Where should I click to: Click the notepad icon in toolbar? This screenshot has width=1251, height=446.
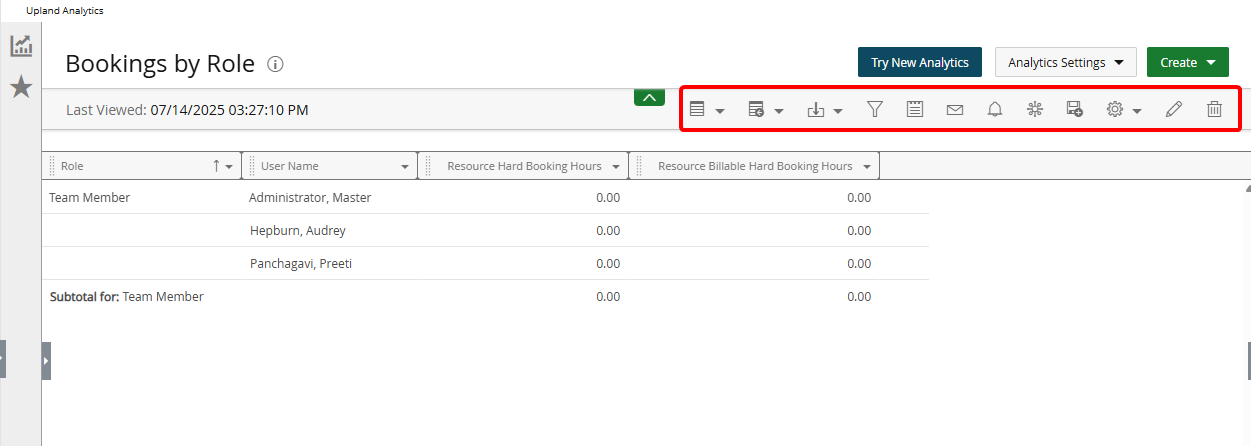click(x=915, y=110)
